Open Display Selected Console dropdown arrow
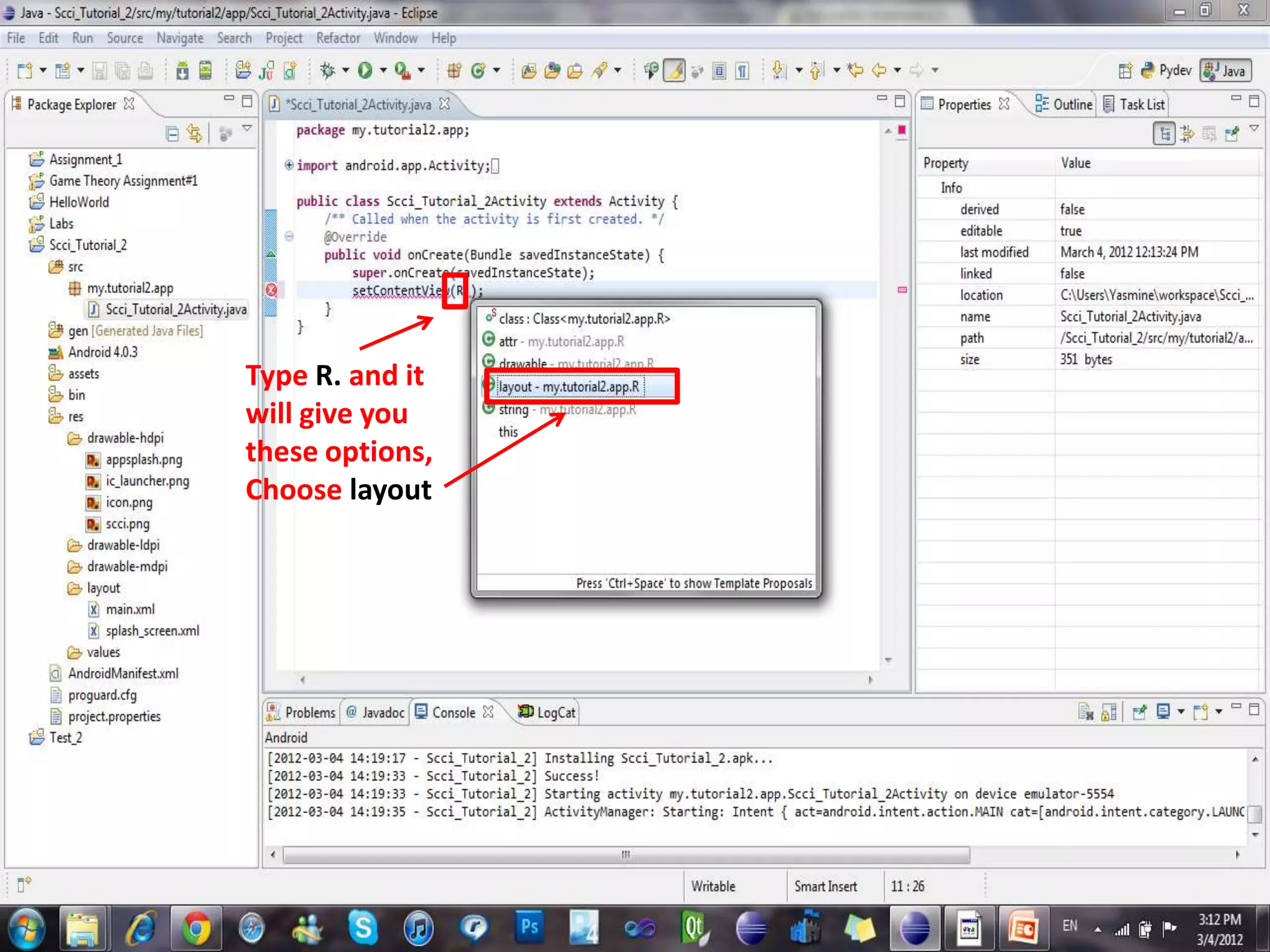 [x=1181, y=712]
